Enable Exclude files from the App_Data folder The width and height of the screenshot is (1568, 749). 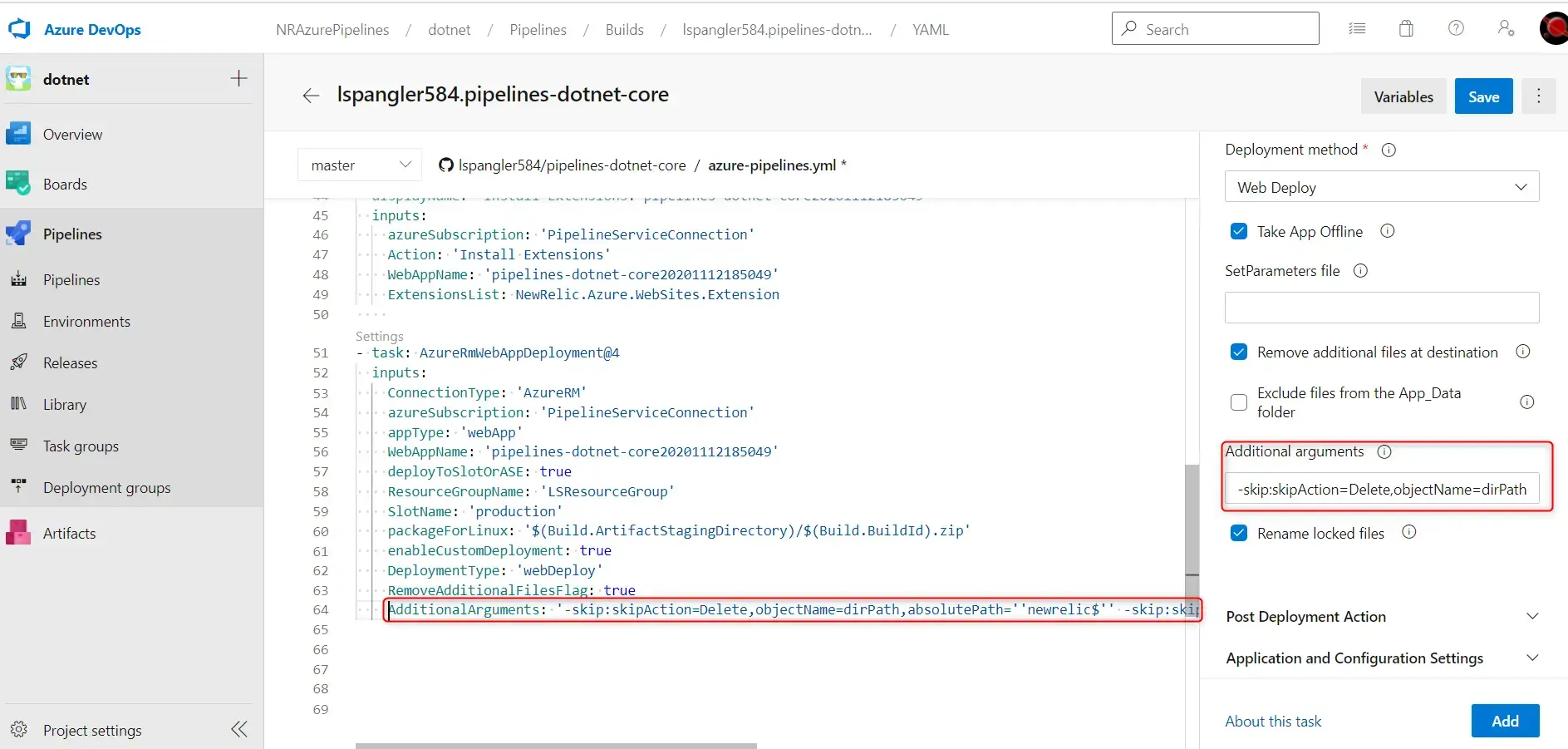1238,402
